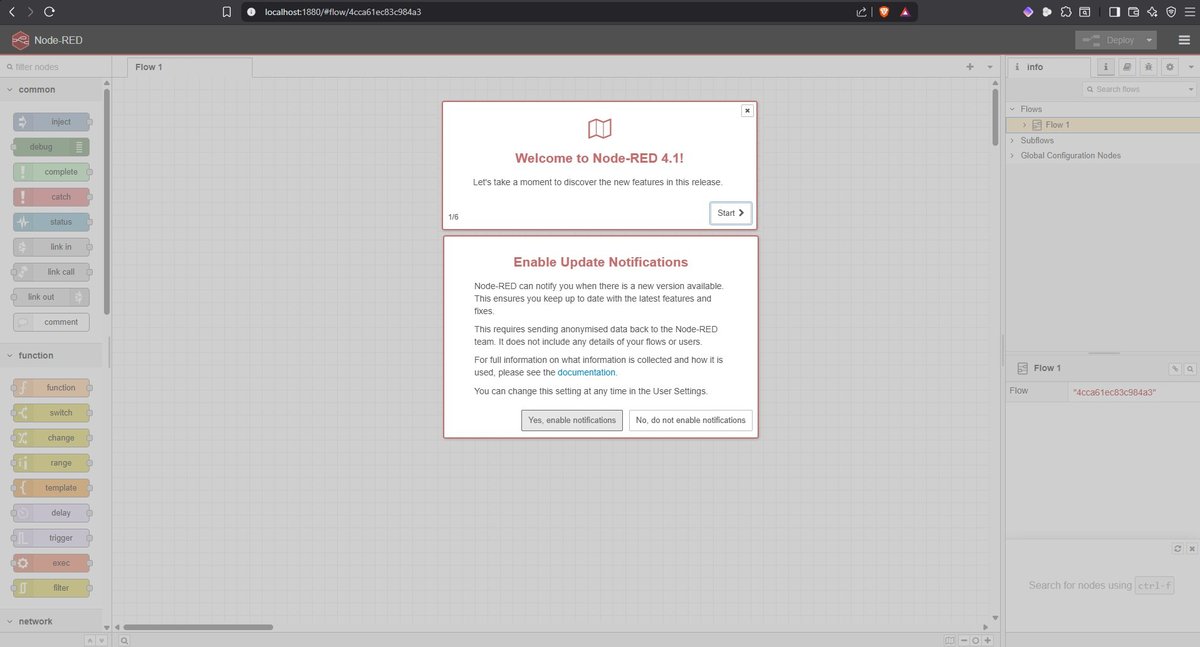The height and width of the screenshot is (647, 1200).
Task: Click the browser reload button
Action: coord(49,12)
